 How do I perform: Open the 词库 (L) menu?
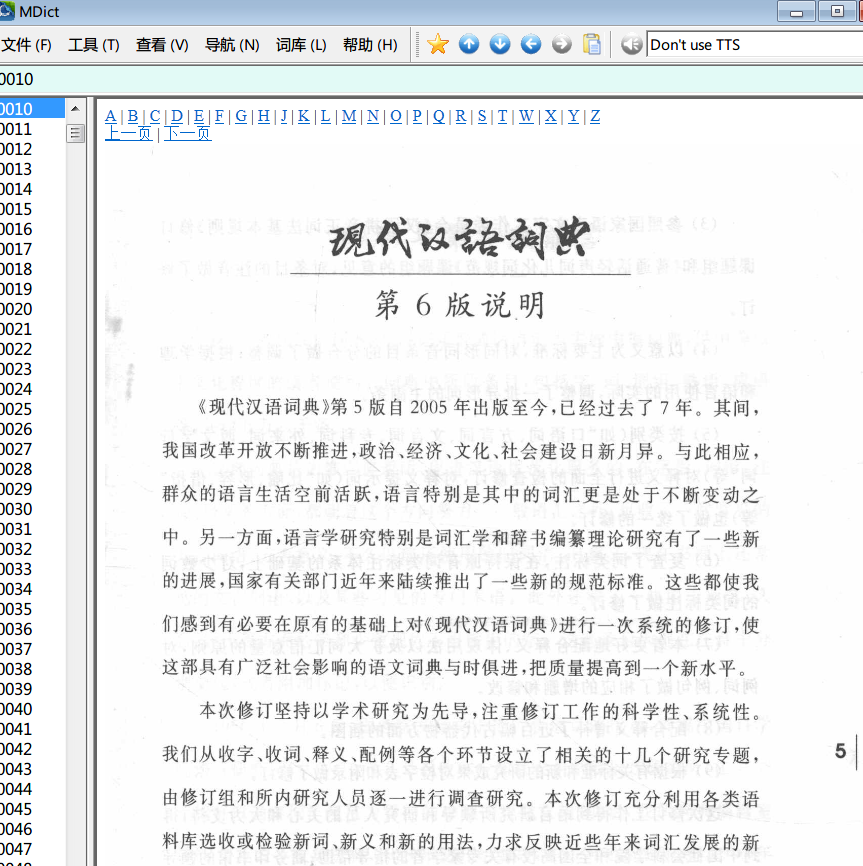point(301,45)
